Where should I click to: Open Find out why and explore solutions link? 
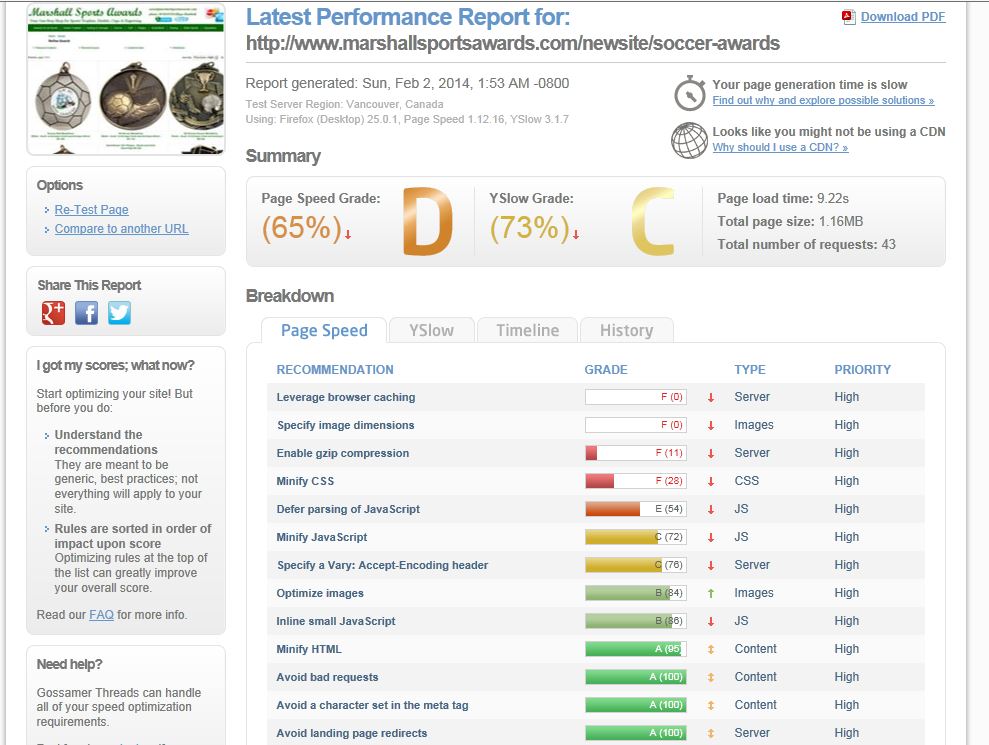tap(823, 100)
